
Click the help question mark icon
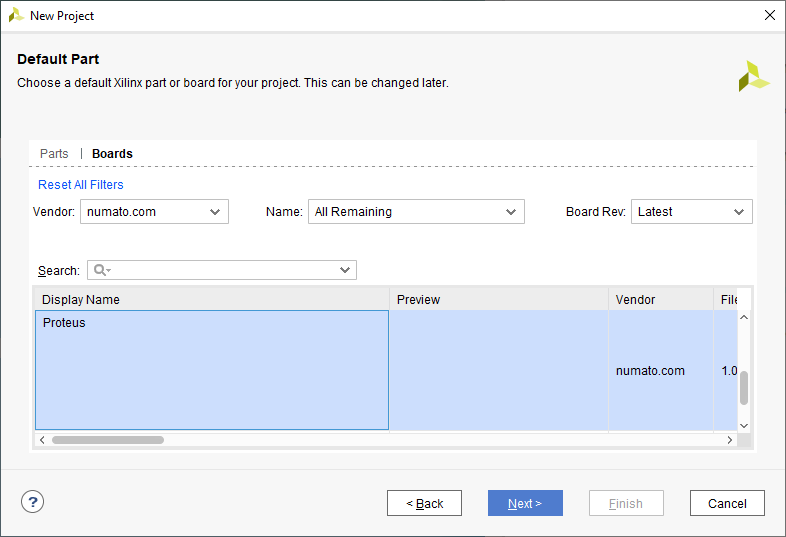pyautogui.click(x=32, y=502)
